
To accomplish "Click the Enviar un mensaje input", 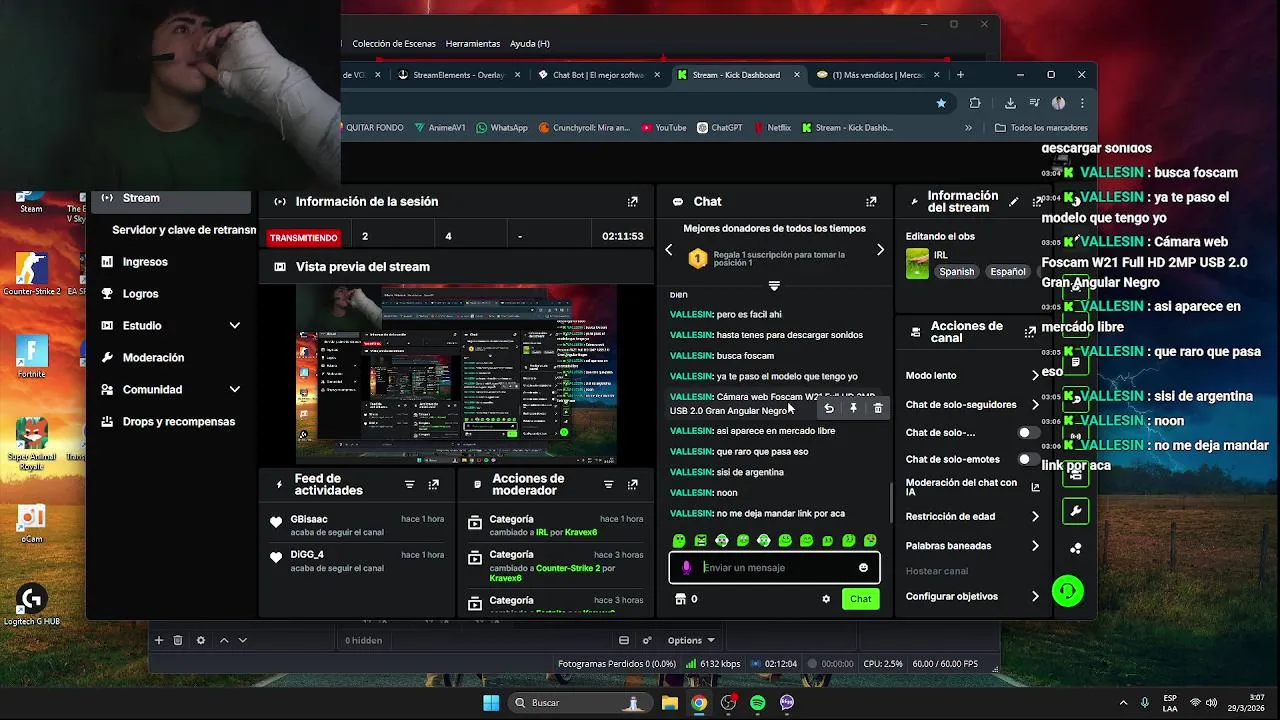I will 774,567.
